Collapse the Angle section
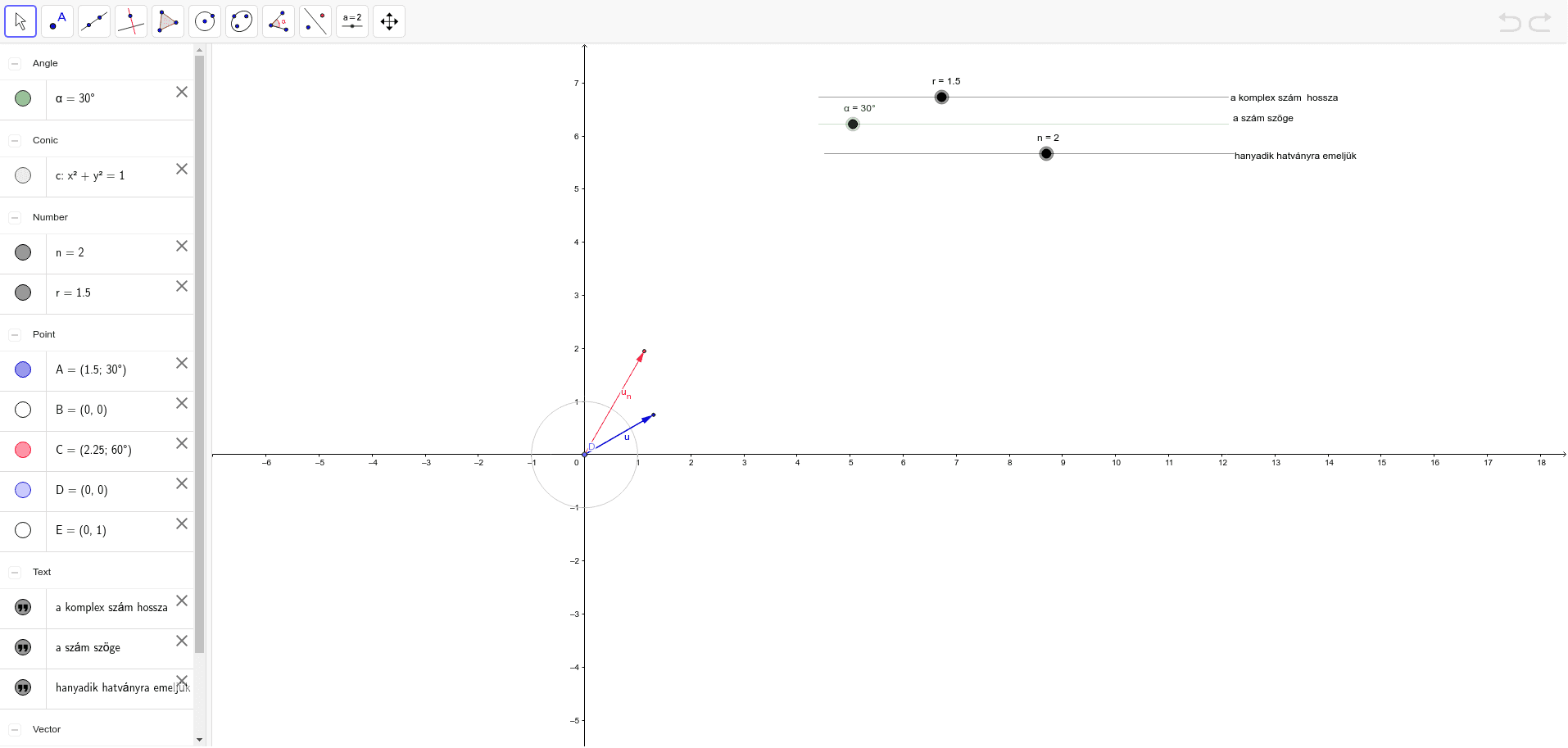1568x748 pixels. point(13,62)
